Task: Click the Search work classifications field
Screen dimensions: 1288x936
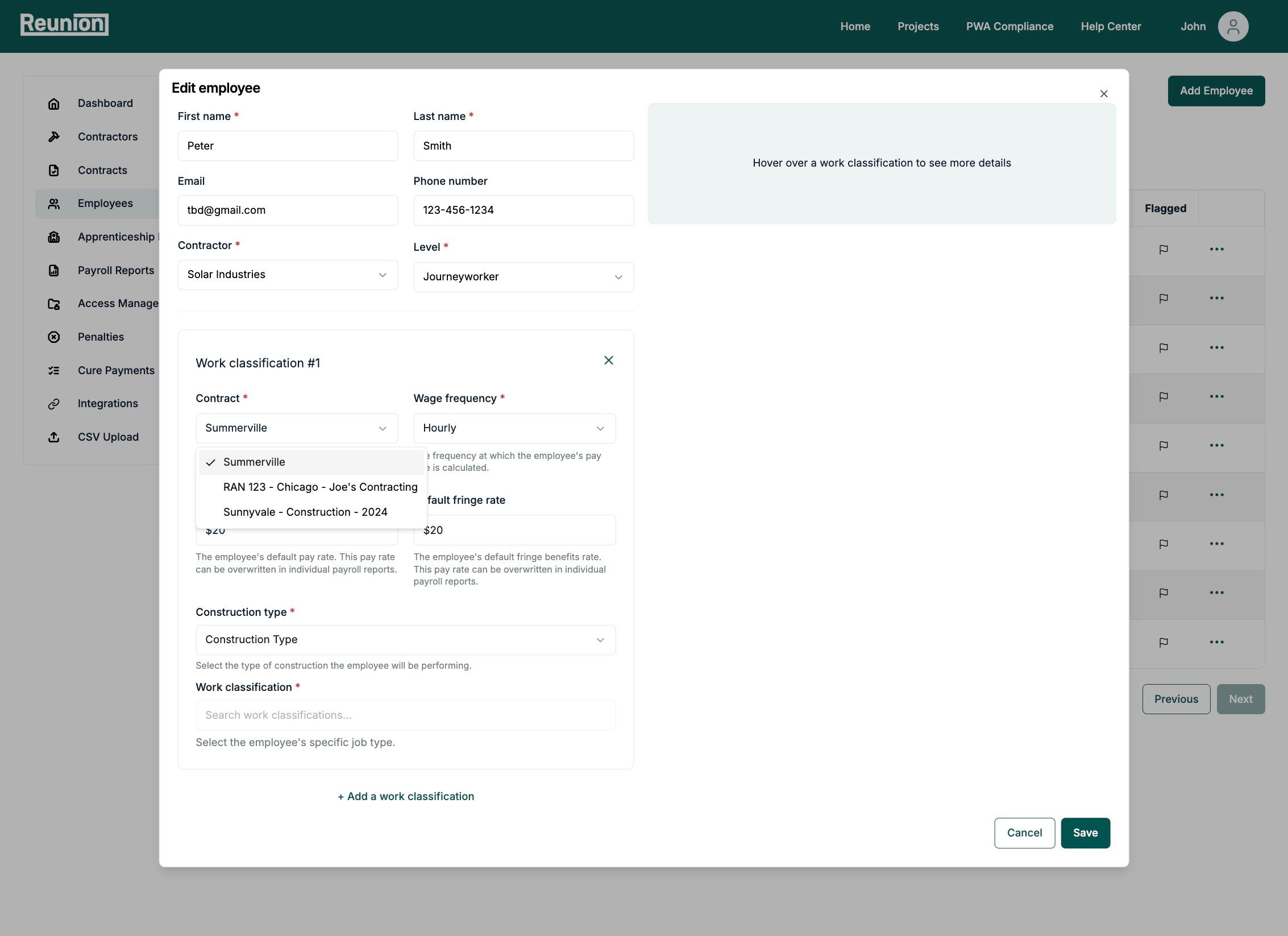Action: pyautogui.click(x=405, y=715)
